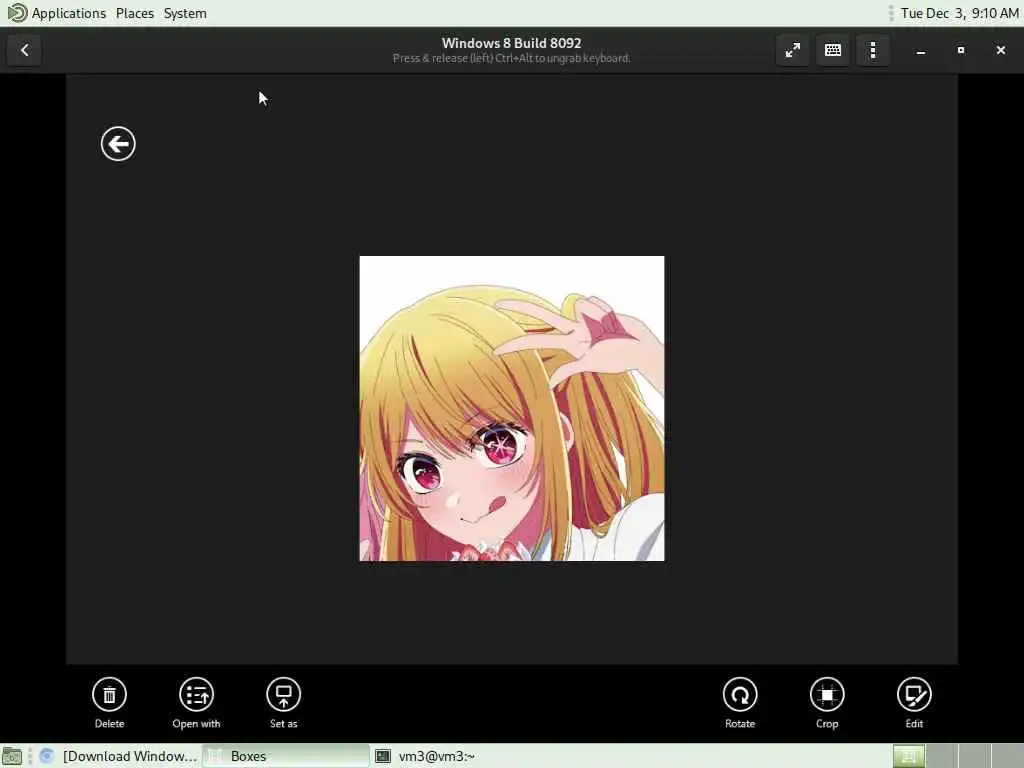Activate the Crop tool
Viewport: 1024px width, 768px height.
[827, 695]
